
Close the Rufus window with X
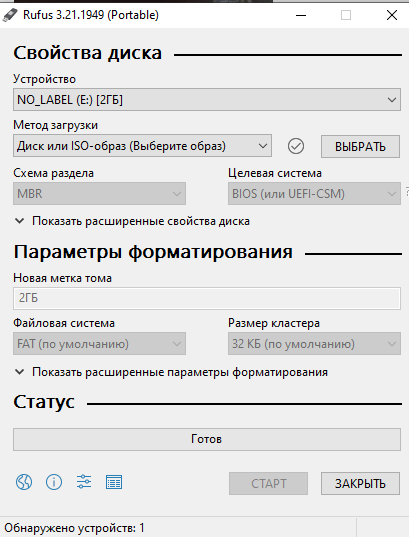tap(392, 15)
